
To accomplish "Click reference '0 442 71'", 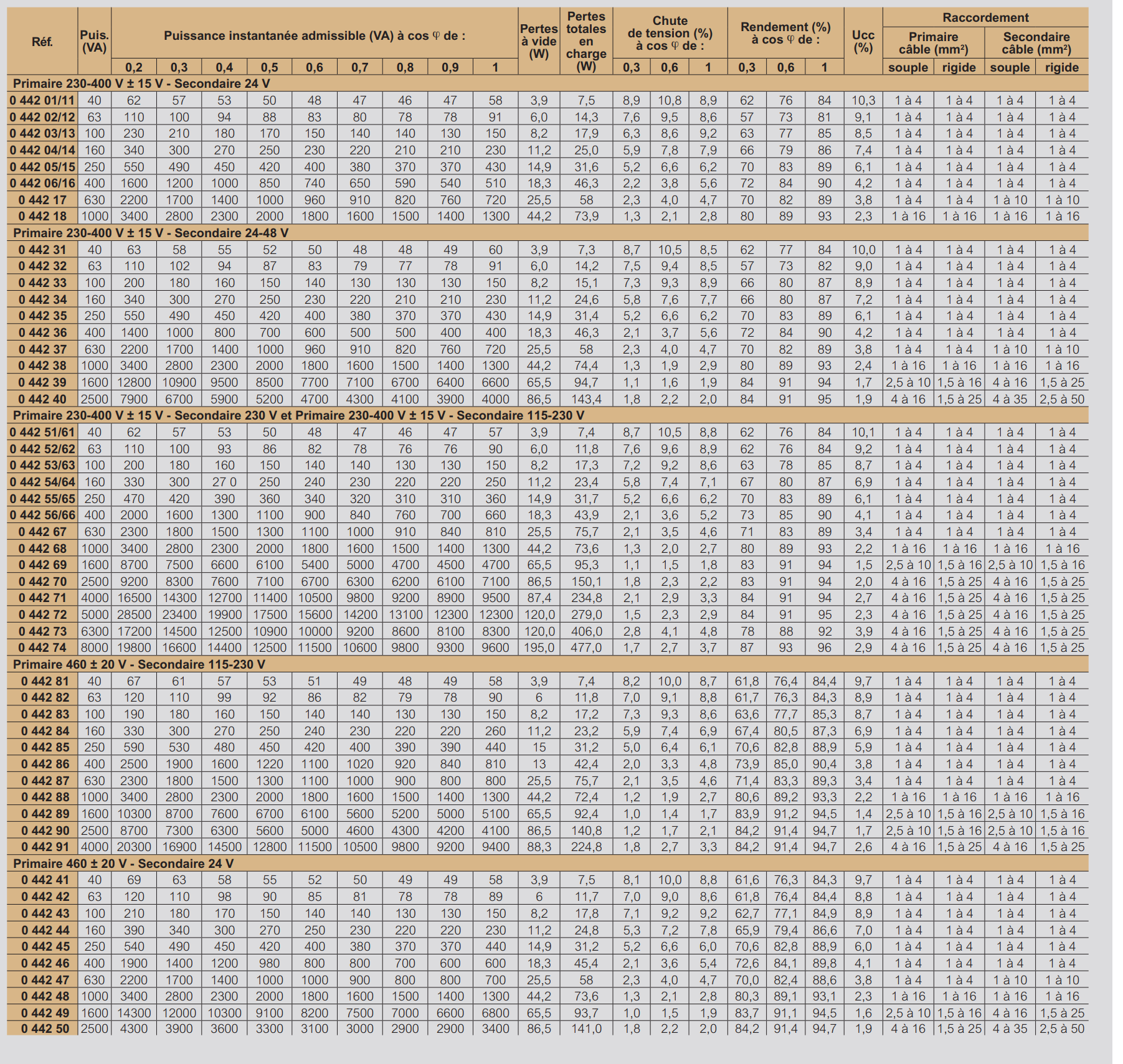I will 42,598.
